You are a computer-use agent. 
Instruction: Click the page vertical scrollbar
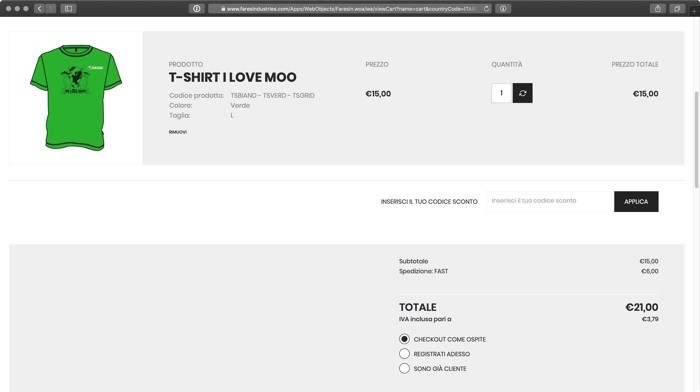click(x=696, y=139)
